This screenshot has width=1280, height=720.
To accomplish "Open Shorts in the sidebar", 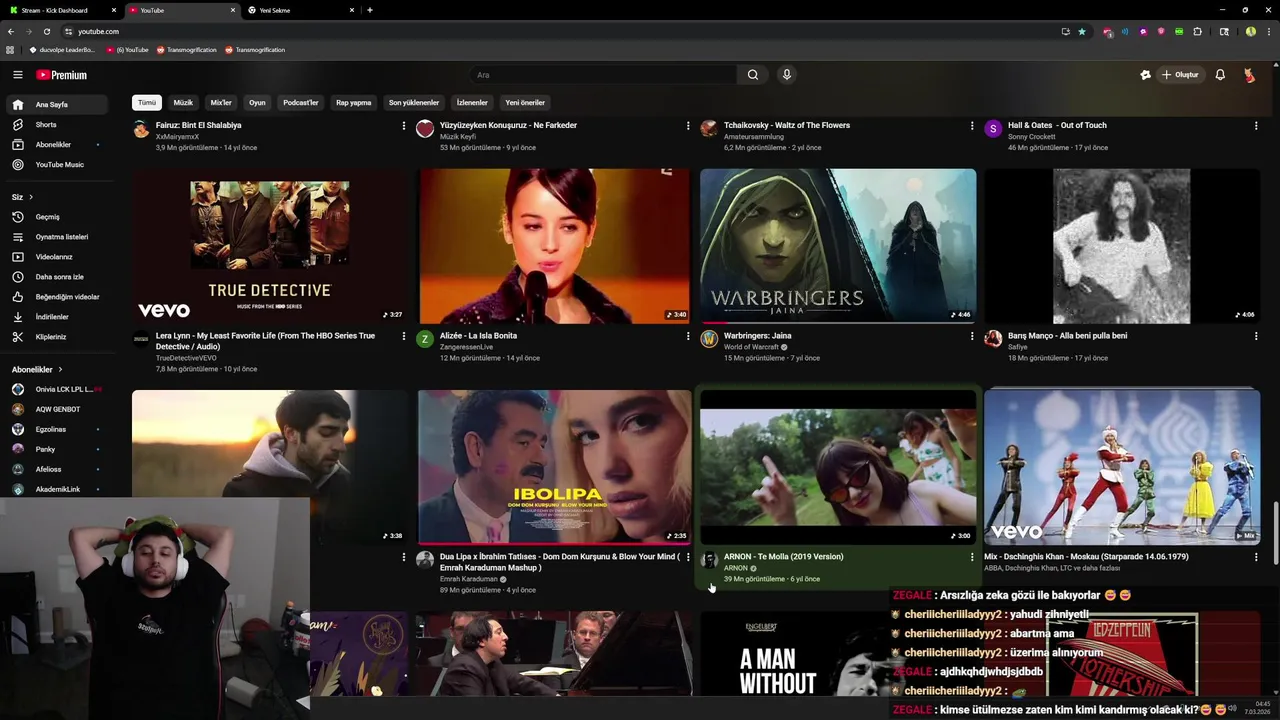I will [56, 125].
